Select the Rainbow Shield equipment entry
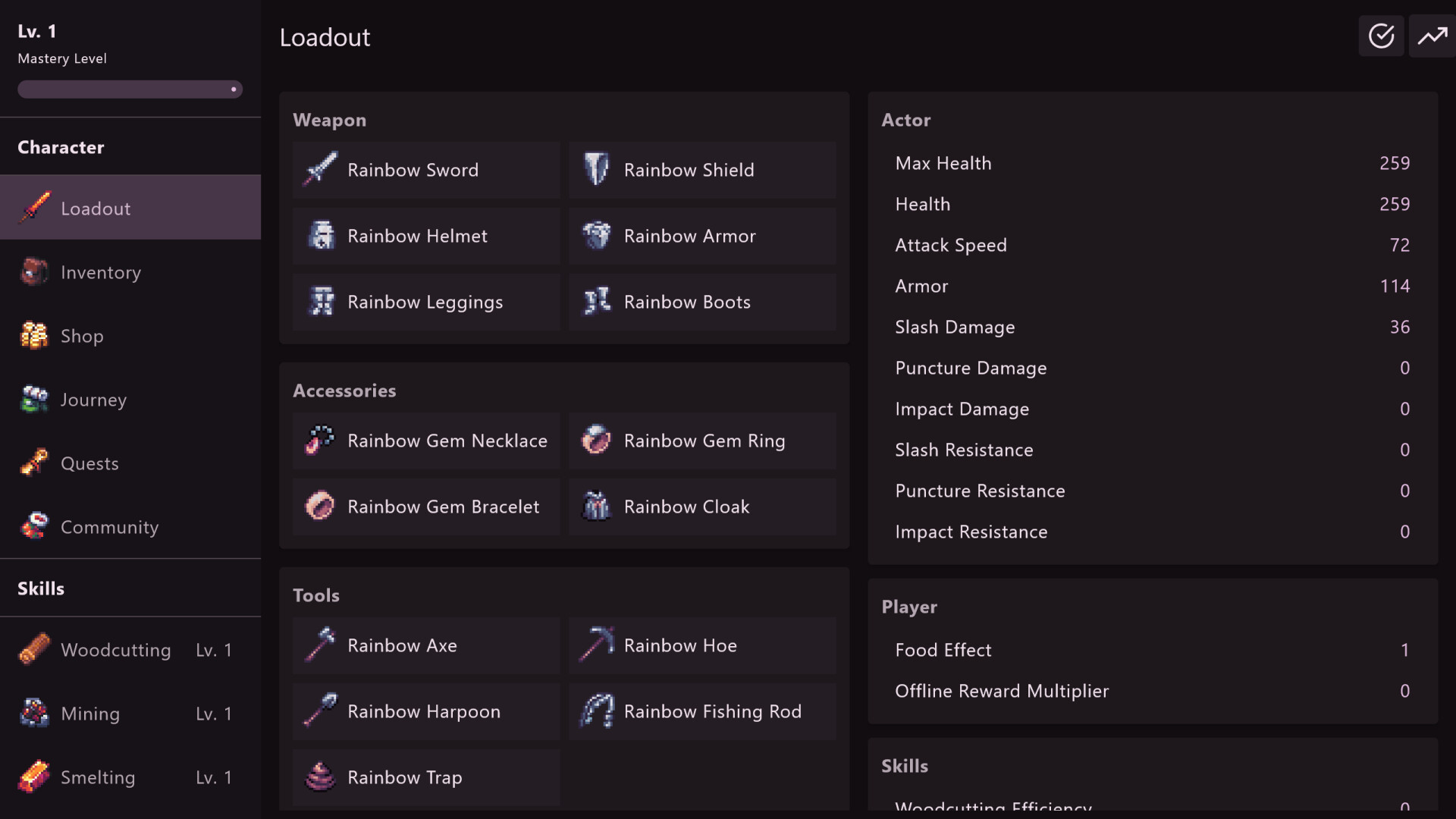Image resolution: width=1456 pixels, height=819 pixels. click(702, 170)
